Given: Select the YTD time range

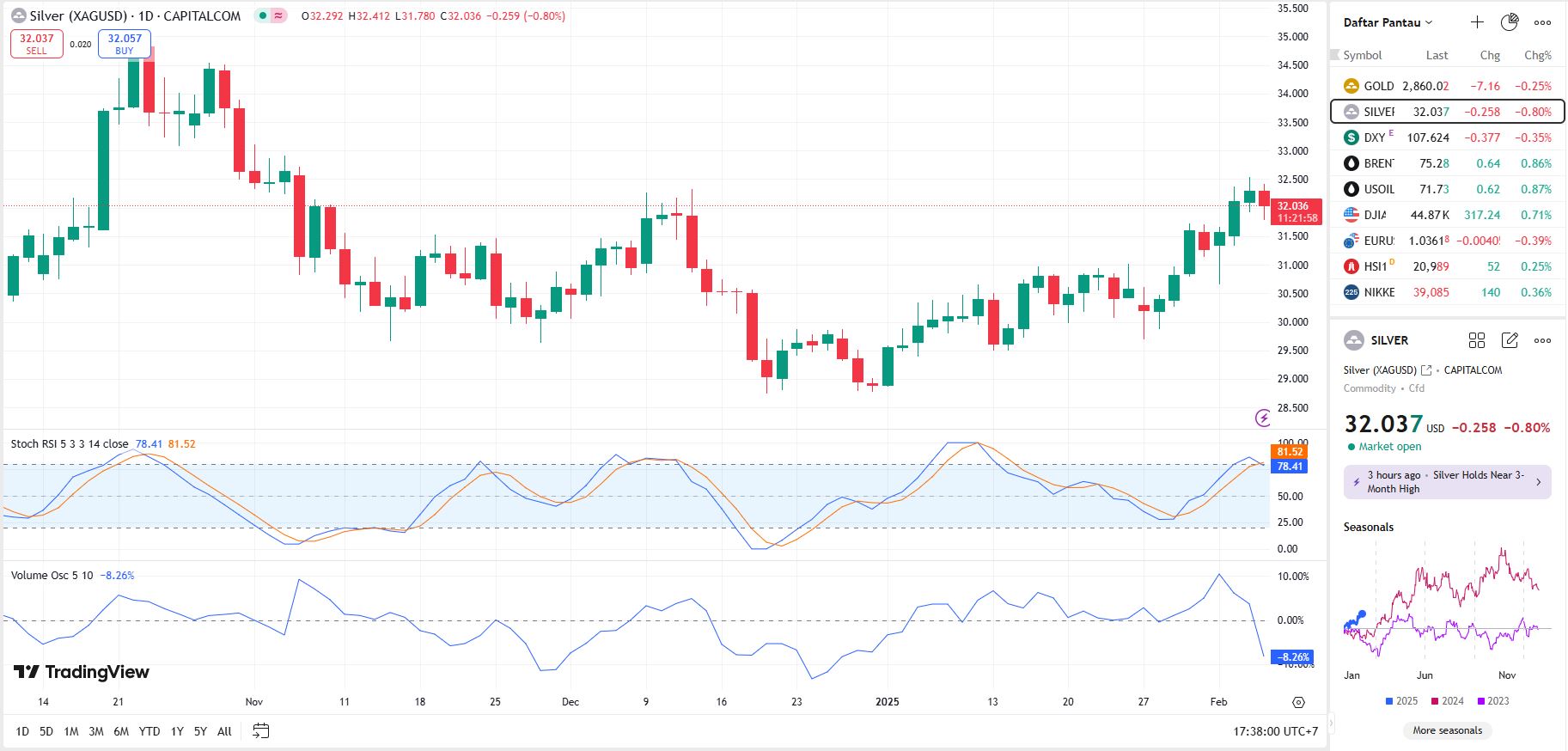Looking at the screenshot, I should pyautogui.click(x=149, y=731).
